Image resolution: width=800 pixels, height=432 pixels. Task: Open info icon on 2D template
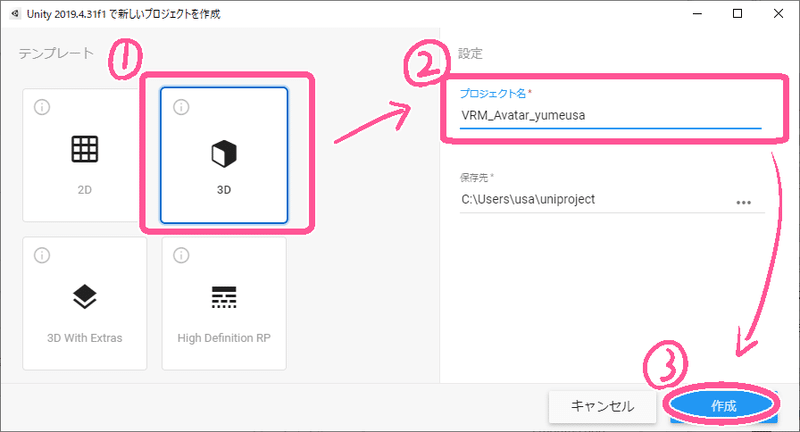coord(42,107)
